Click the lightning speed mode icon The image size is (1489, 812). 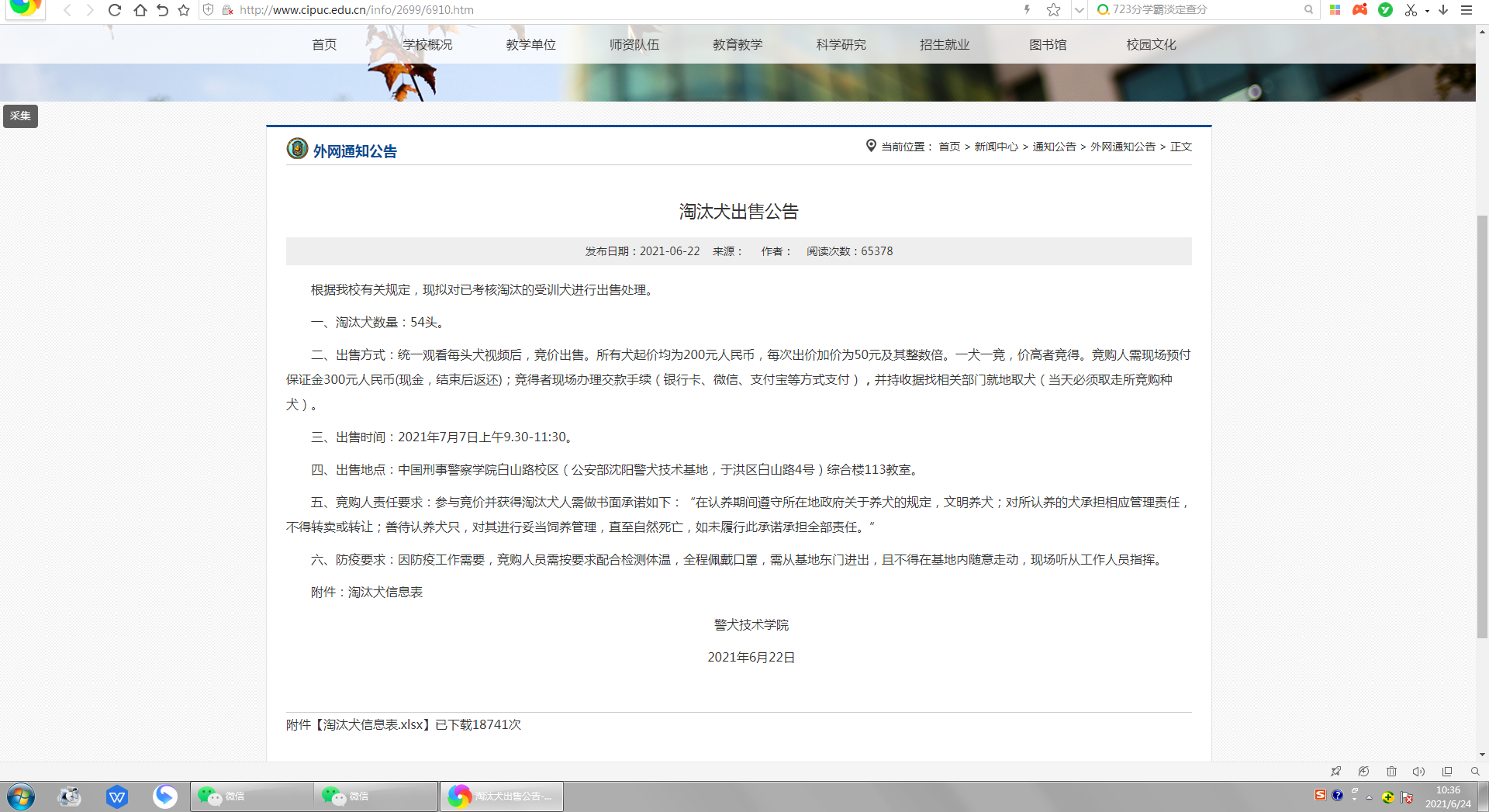[1028, 10]
